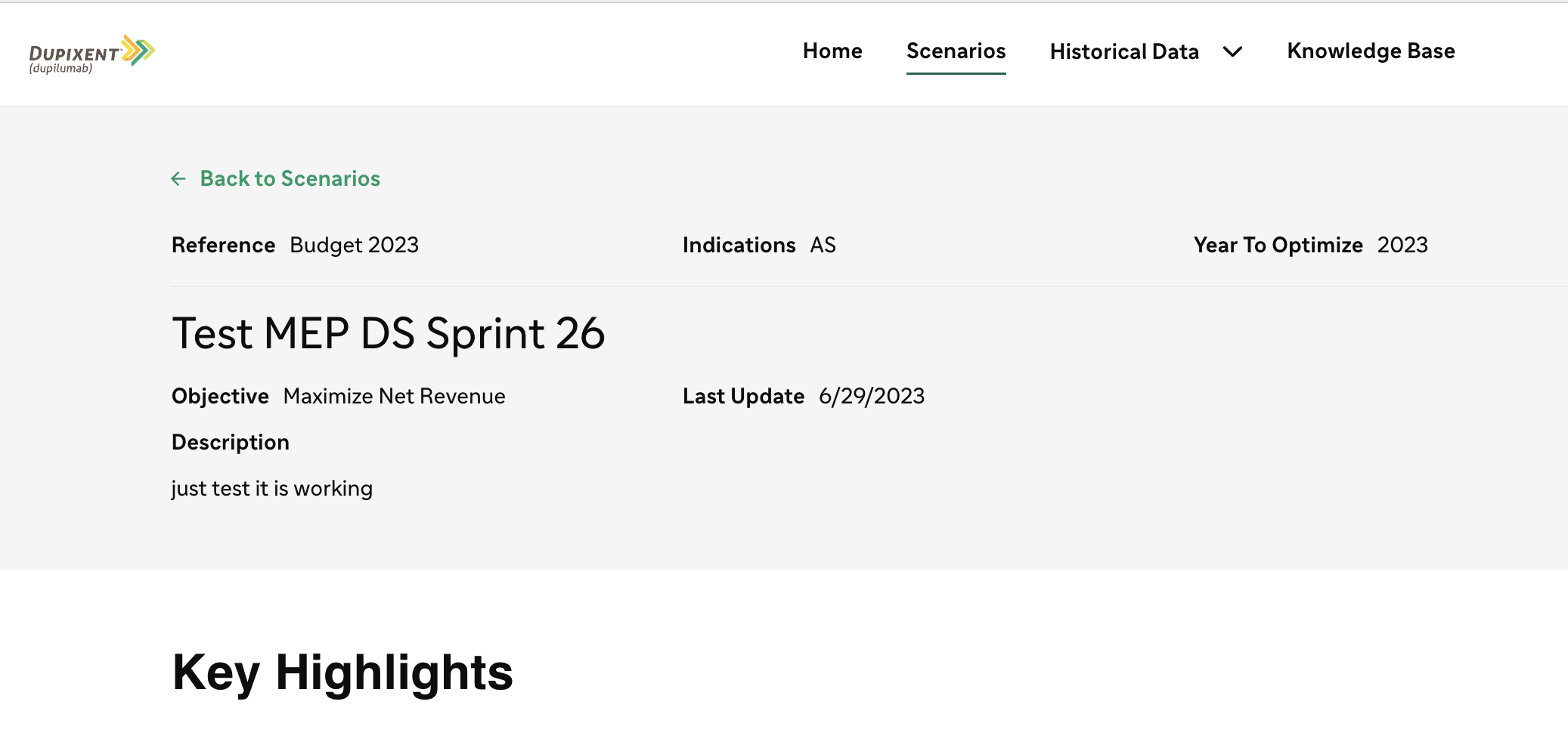Click the back arrow icon
Screen dimensions: 1568x751
178,179
